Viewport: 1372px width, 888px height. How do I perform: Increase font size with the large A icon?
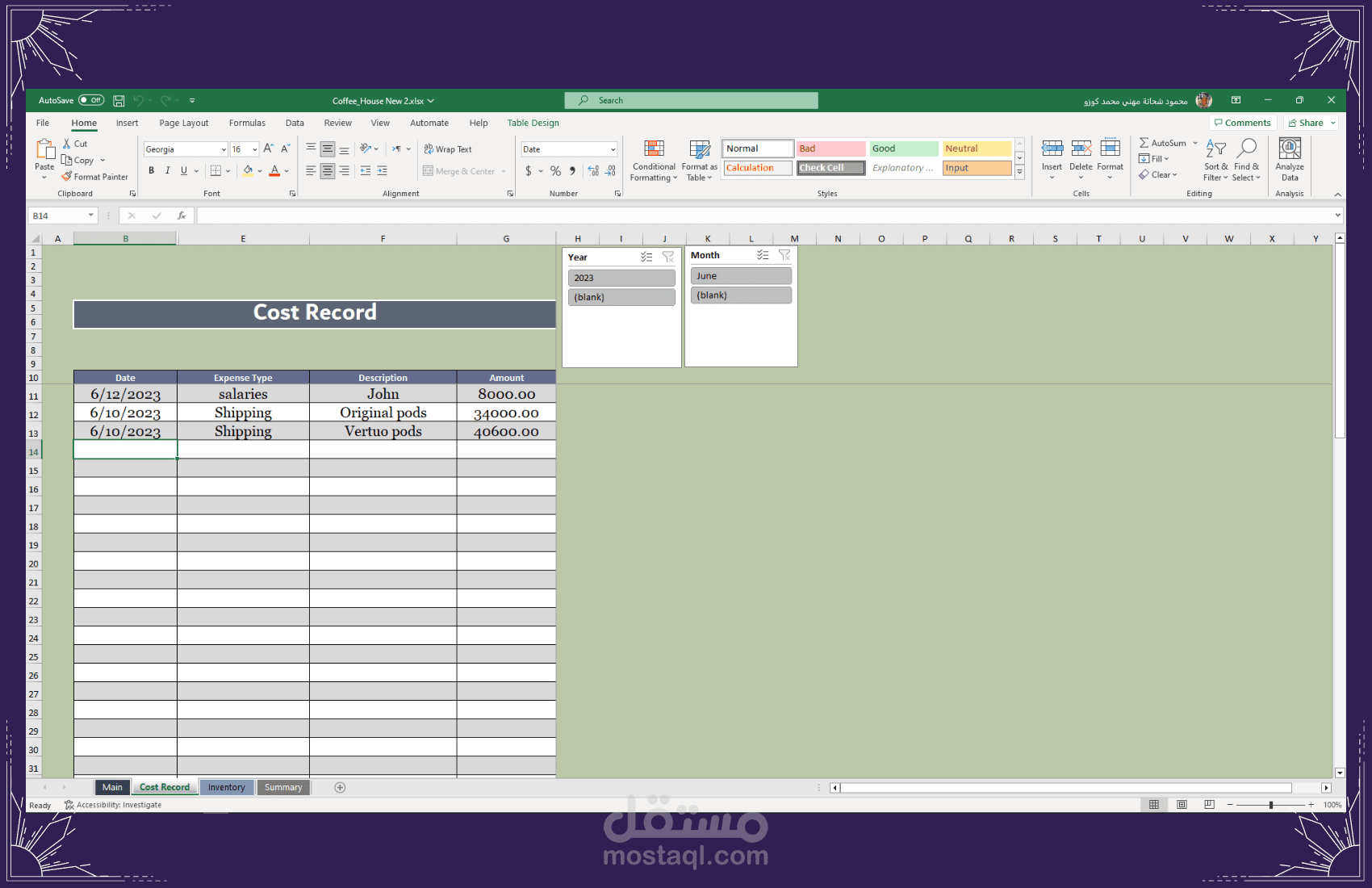point(268,149)
